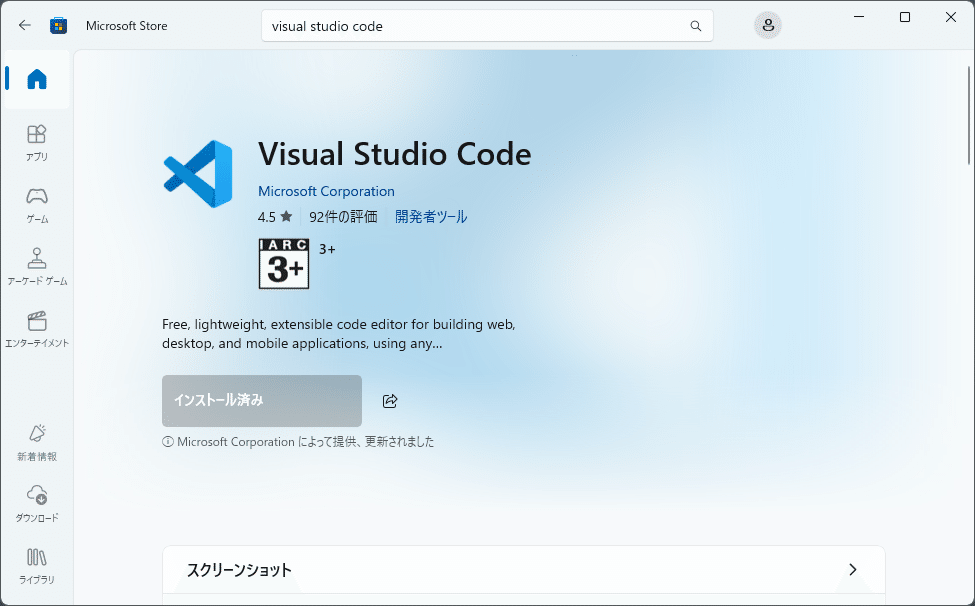Open Microsoft Corporation publisher link
Viewport: 975px width, 606px height.
click(326, 191)
